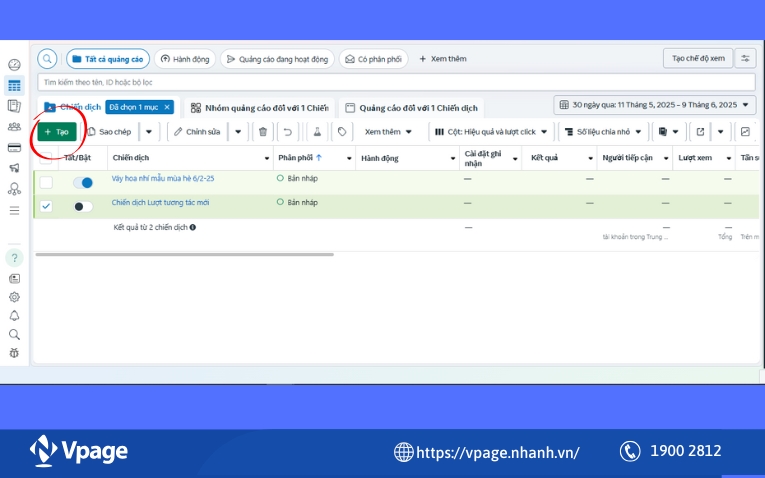The height and width of the screenshot is (478, 765).
Task: Expand the Sao chép dropdown arrow
Action: pos(149,132)
